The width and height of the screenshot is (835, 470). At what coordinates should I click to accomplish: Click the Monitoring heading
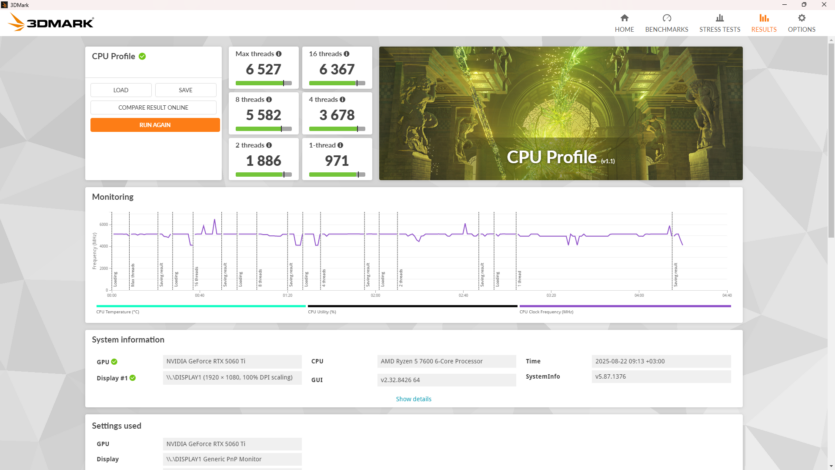pos(112,197)
